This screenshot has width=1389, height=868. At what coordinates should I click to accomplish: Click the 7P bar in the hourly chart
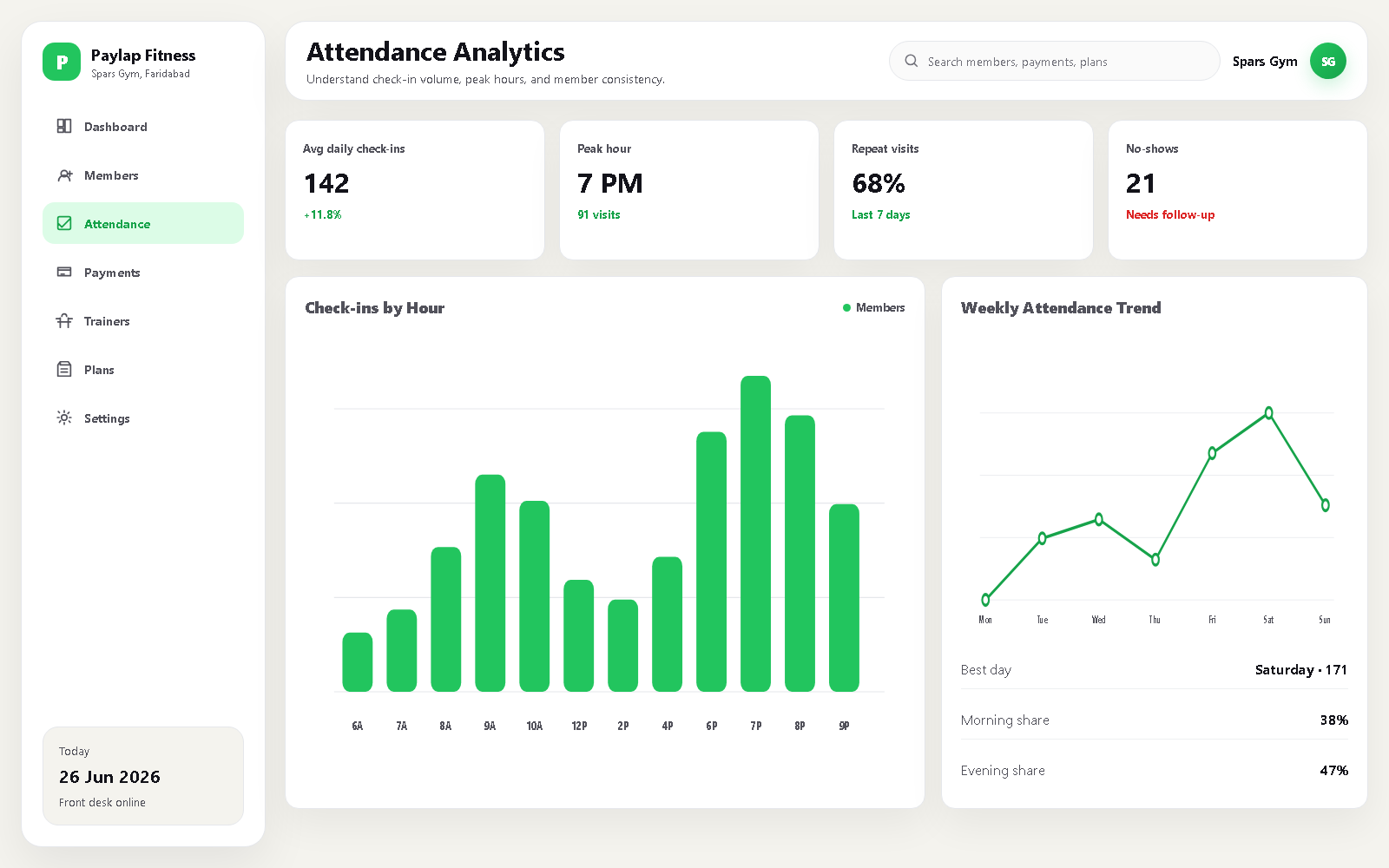click(755, 534)
